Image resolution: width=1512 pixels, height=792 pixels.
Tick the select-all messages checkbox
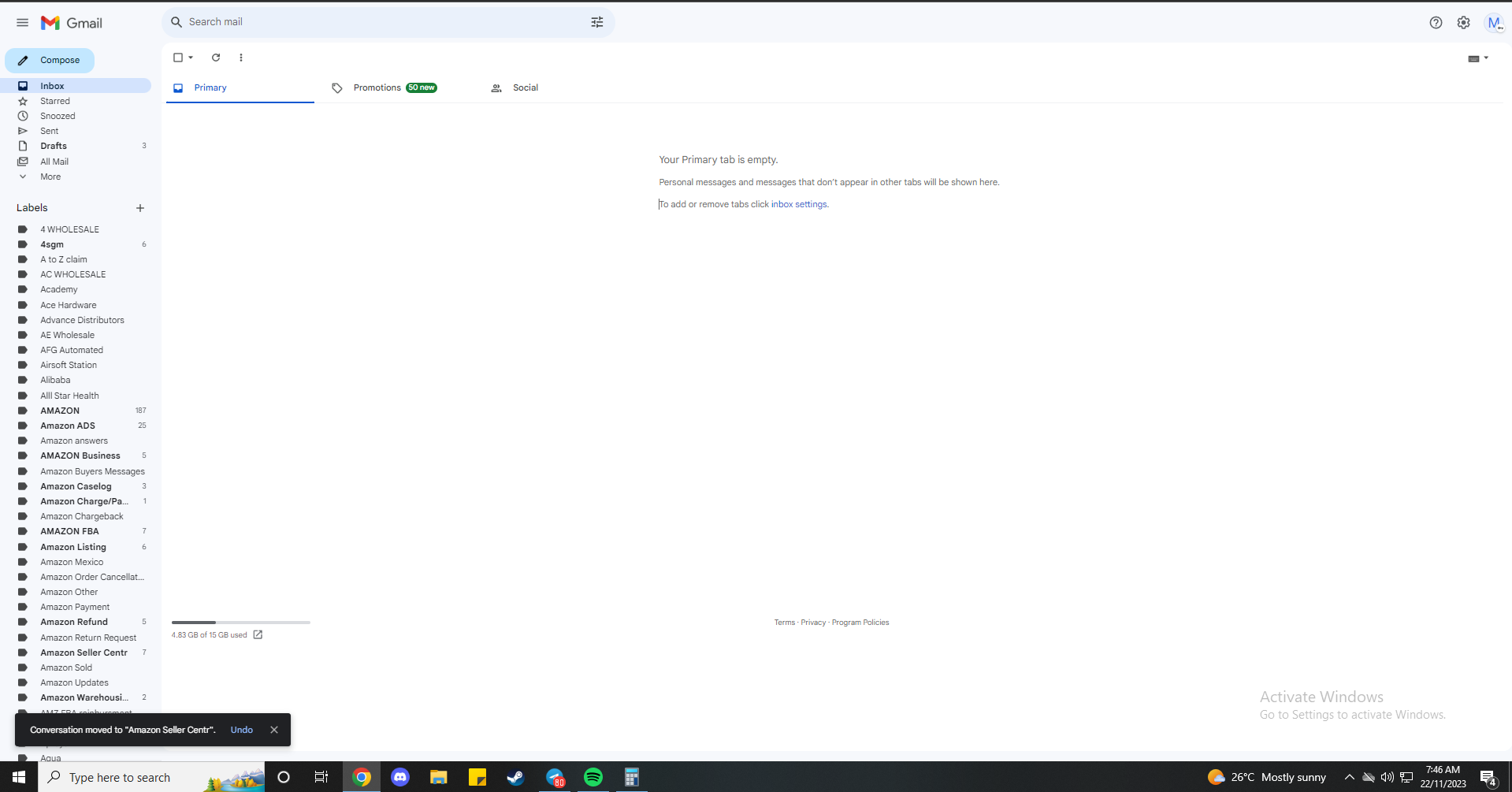pyautogui.click(x=178, y=58)
